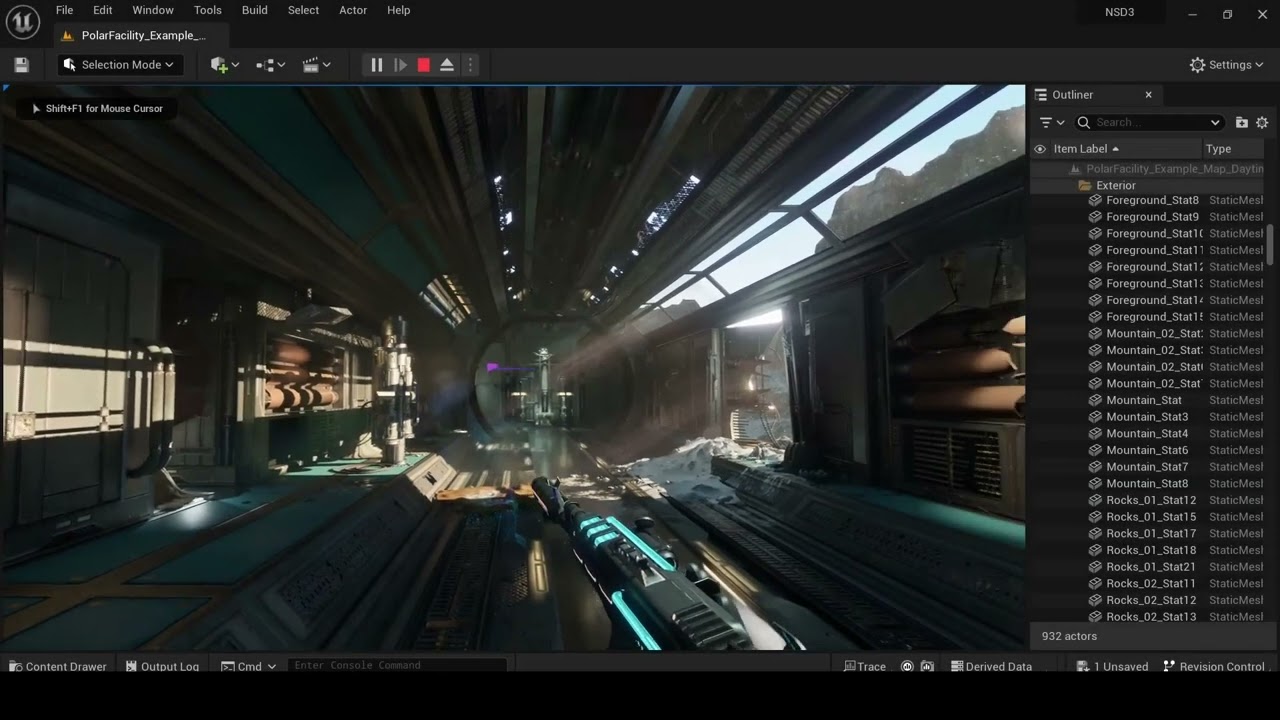Open the Content Drawer
This screenshot has height=720, width=1280.
[57, 667]
